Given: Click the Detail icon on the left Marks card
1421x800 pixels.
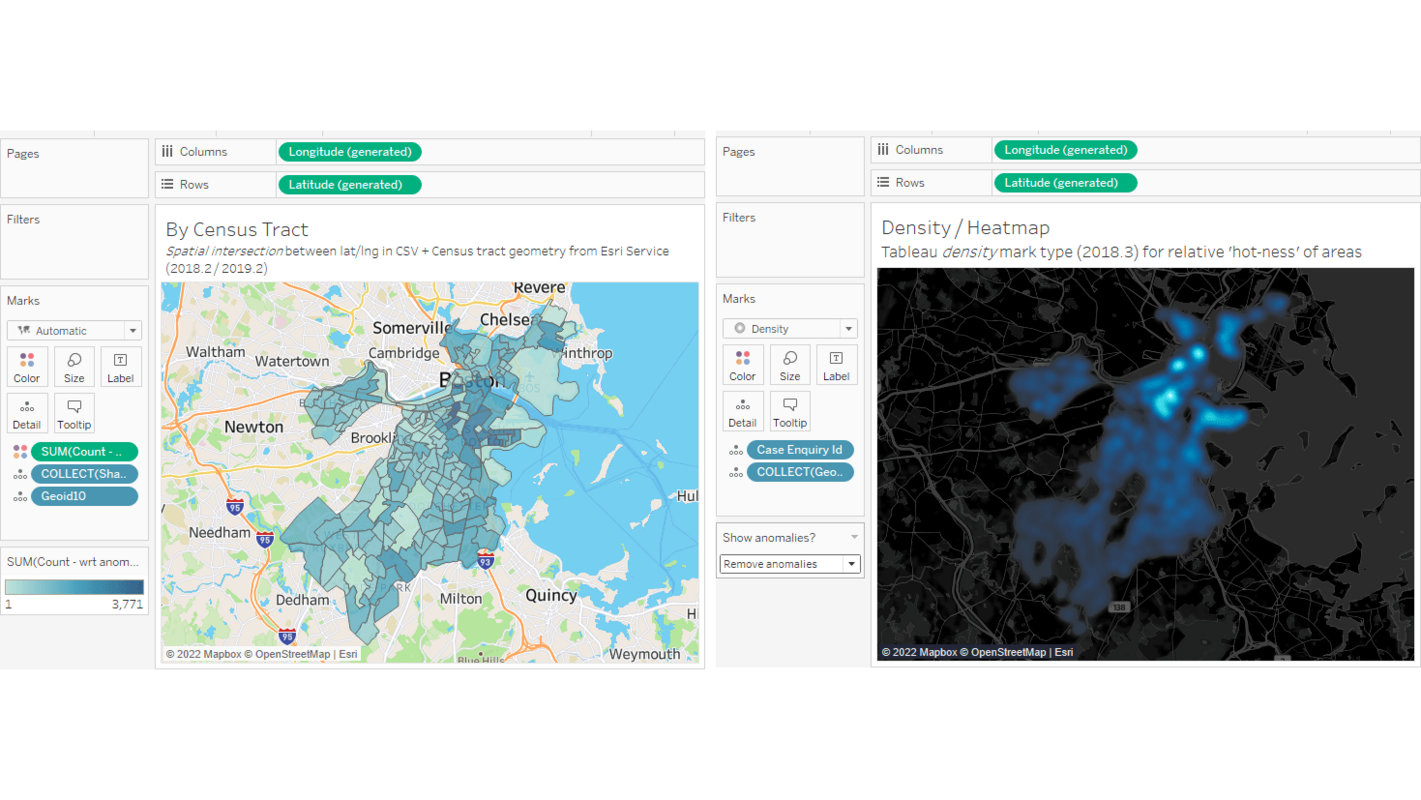Looking at the screenshot, I should pyautogui.click(x=26, y=412).
